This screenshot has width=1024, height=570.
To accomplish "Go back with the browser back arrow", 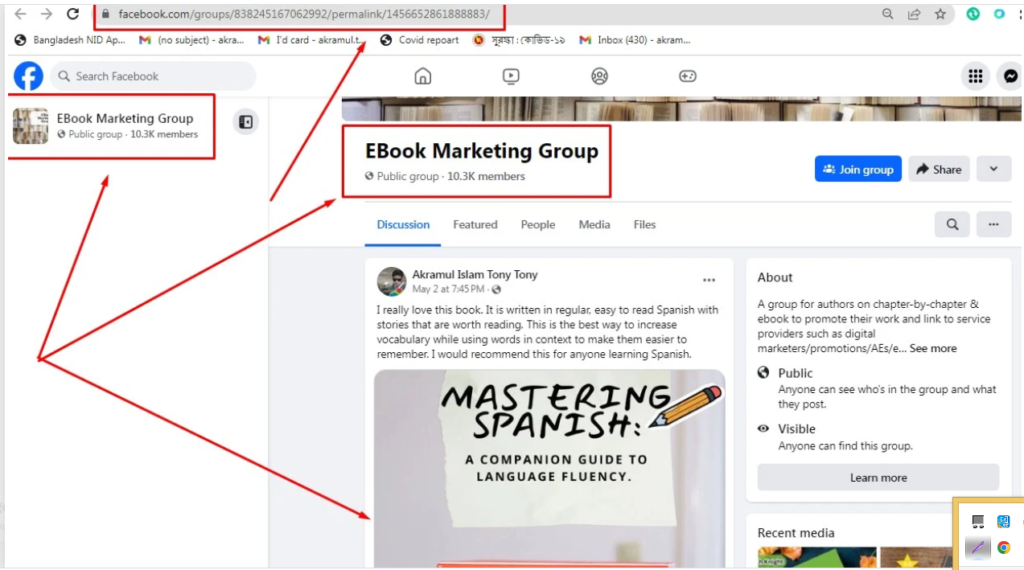I will (x=20, y=14).
